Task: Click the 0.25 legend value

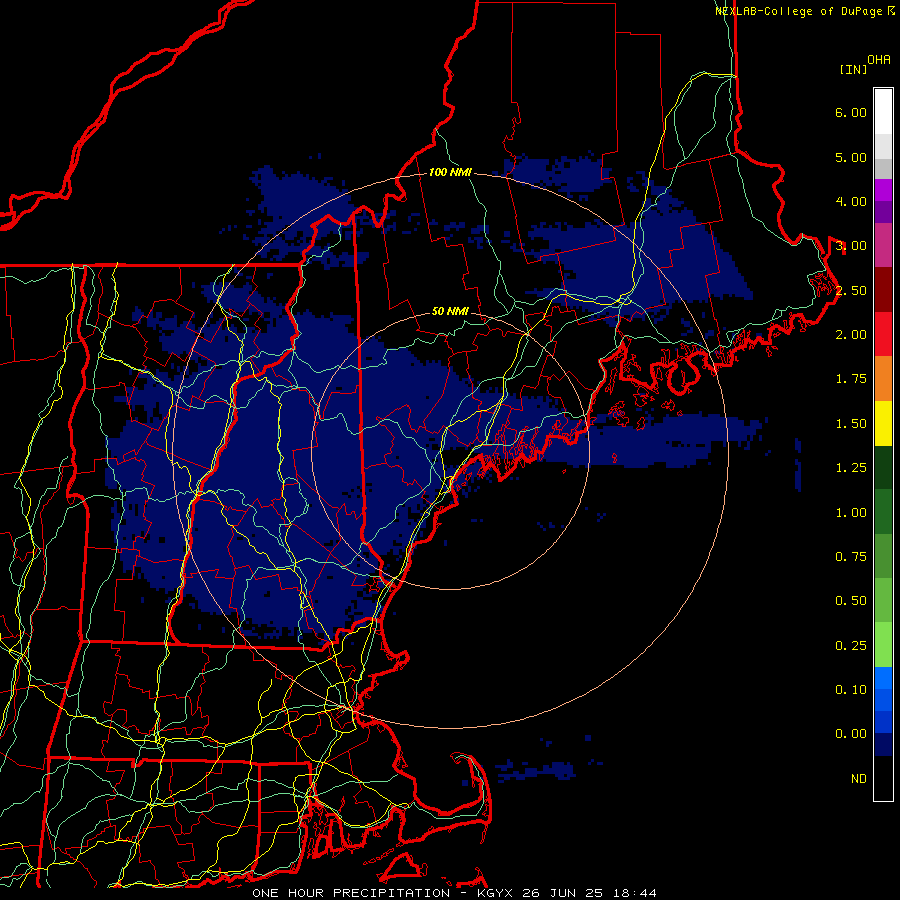Action: coord(851,646)
